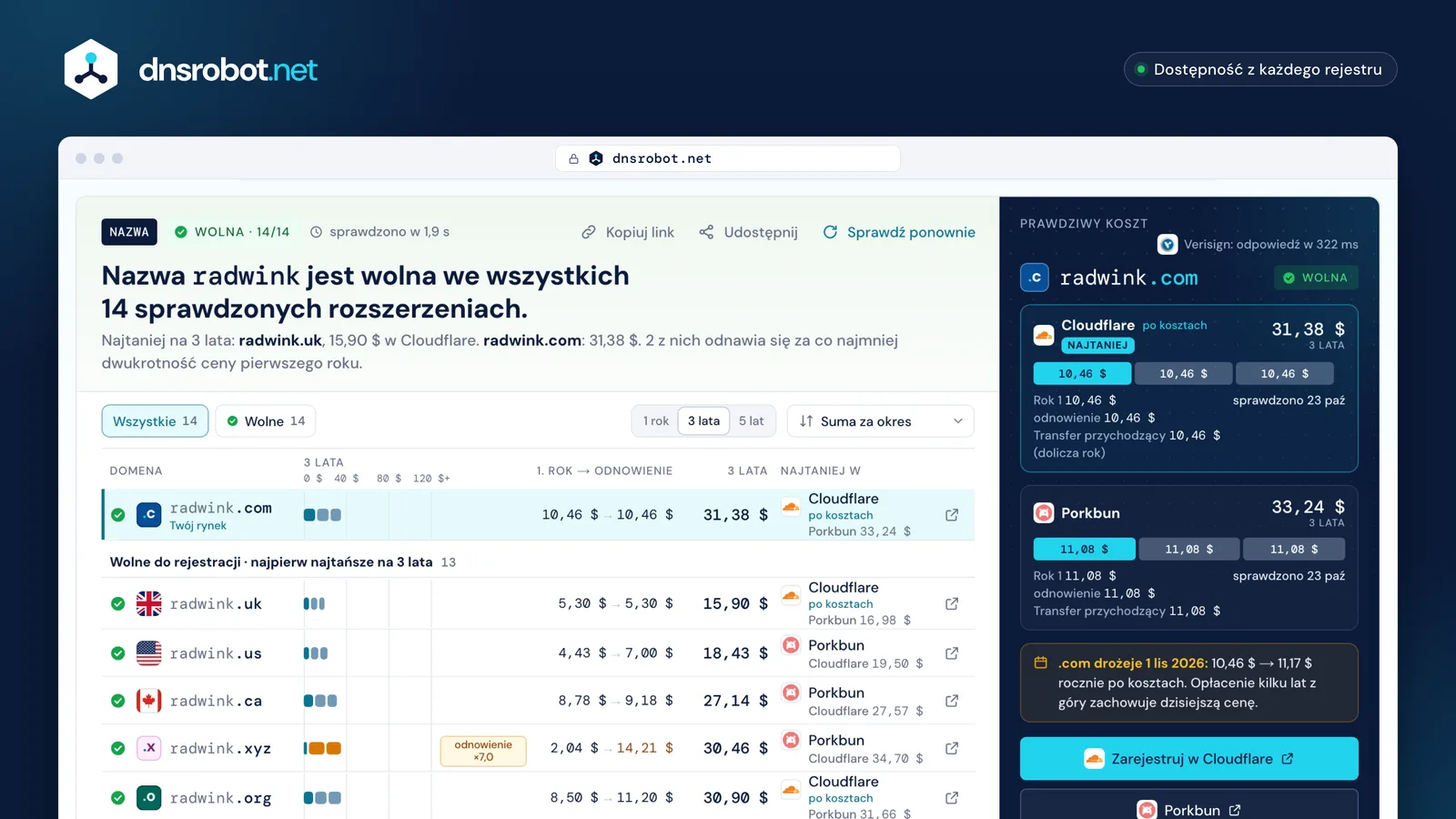Open external link for radwink.xyz row
The width and height of the screenshot is (1456, 819).
(952, 748)
